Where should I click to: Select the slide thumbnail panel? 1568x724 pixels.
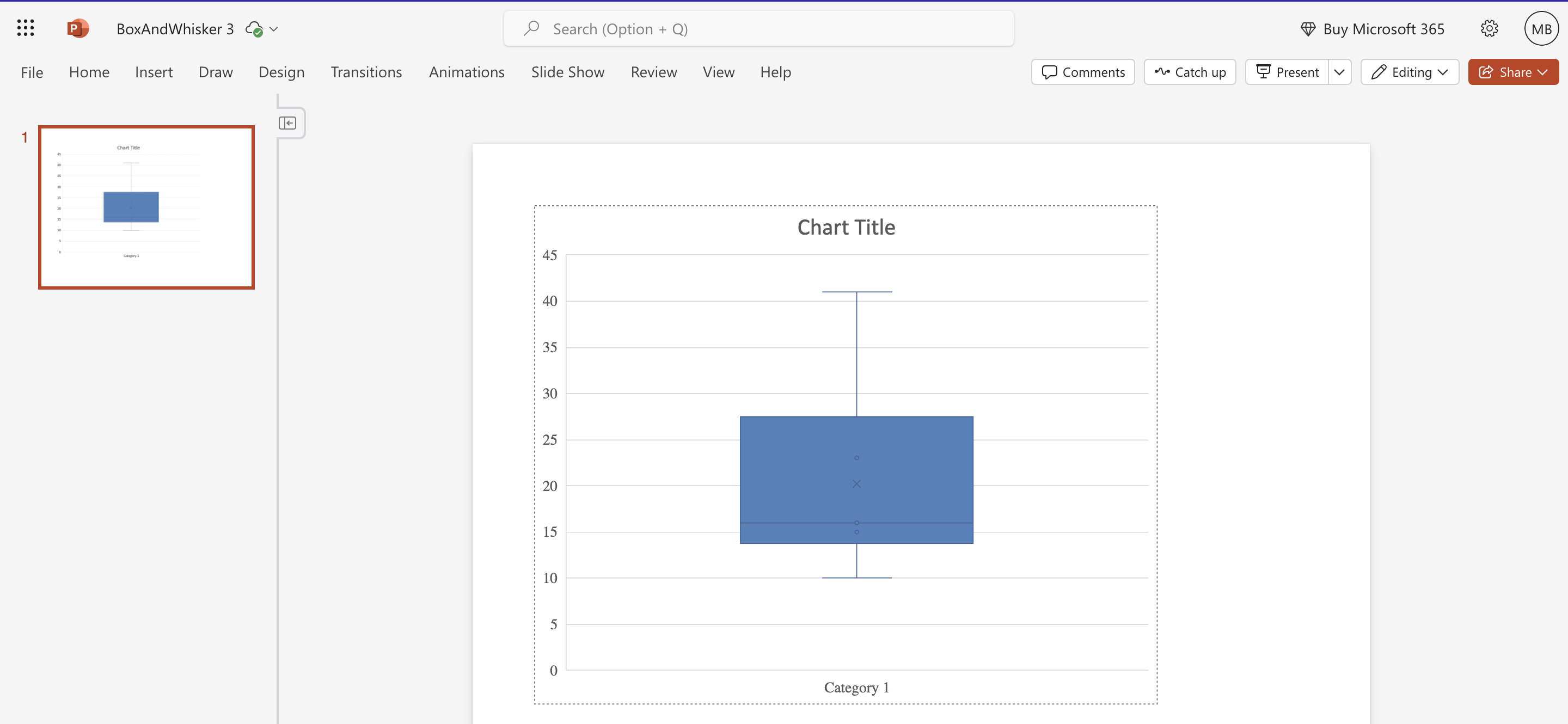[x=147, y=207]
